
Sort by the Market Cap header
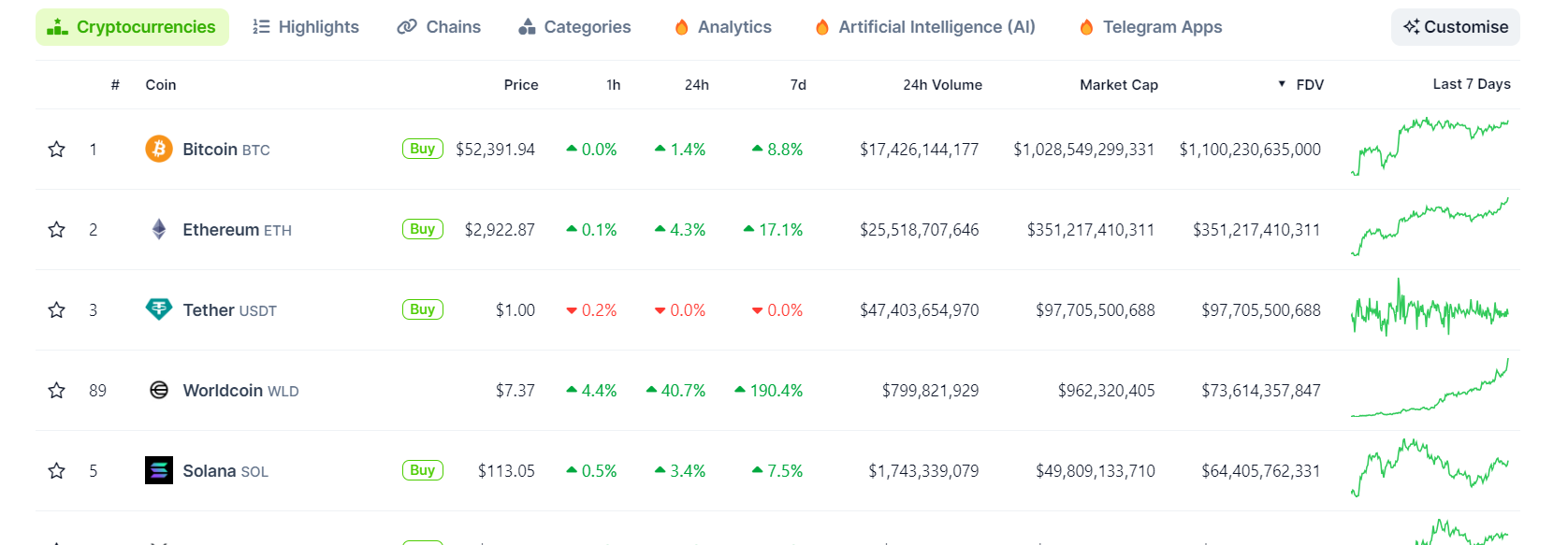(x=1118, y=85)
